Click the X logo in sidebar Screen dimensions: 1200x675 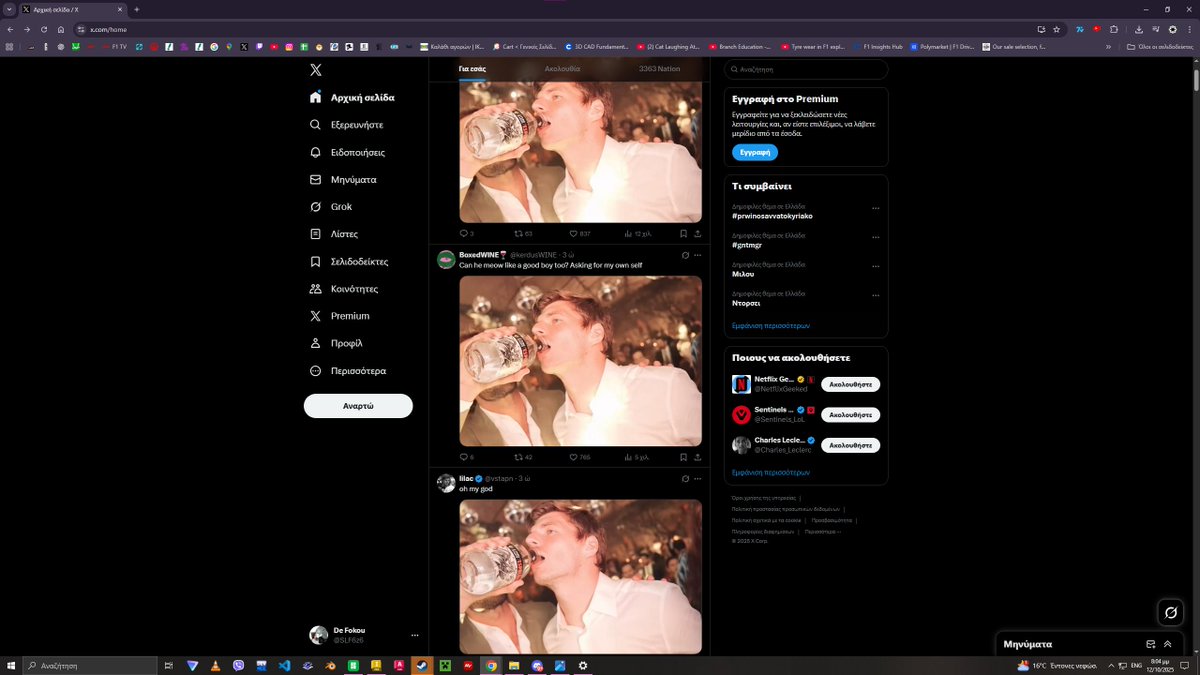316,70
